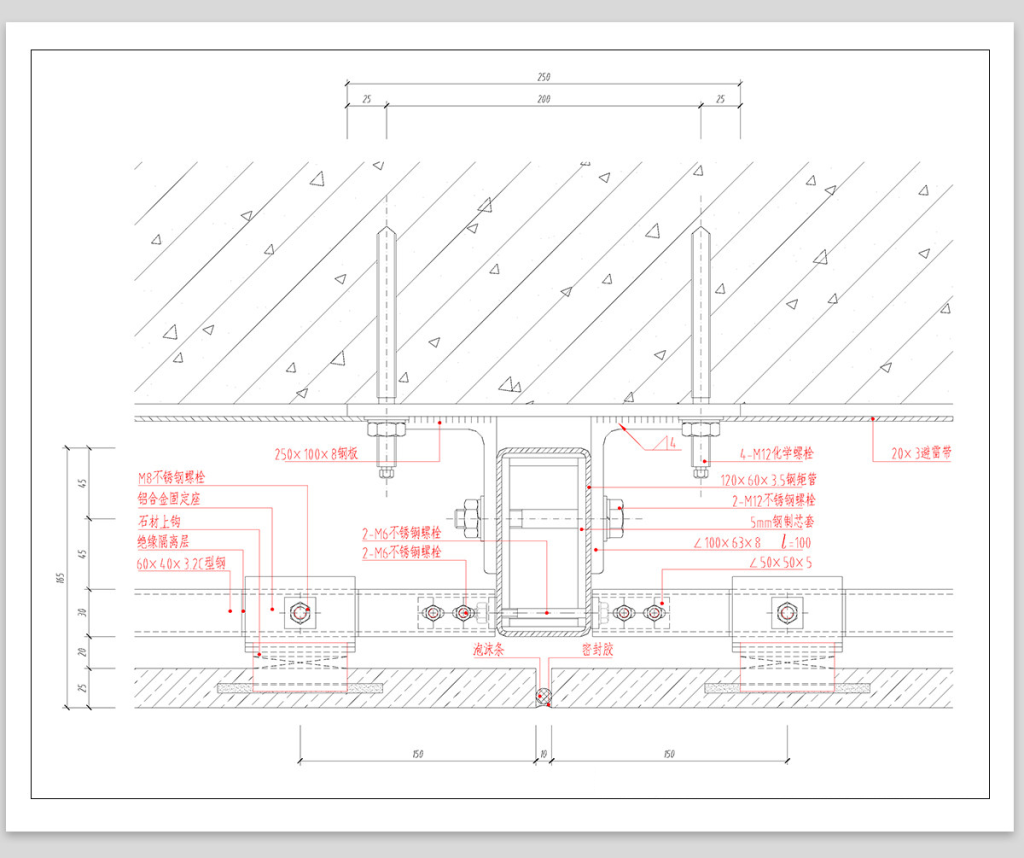The image size is (1024, 858).
Task: Select the 250 overall dimension text
Action: tap(543, 77)
